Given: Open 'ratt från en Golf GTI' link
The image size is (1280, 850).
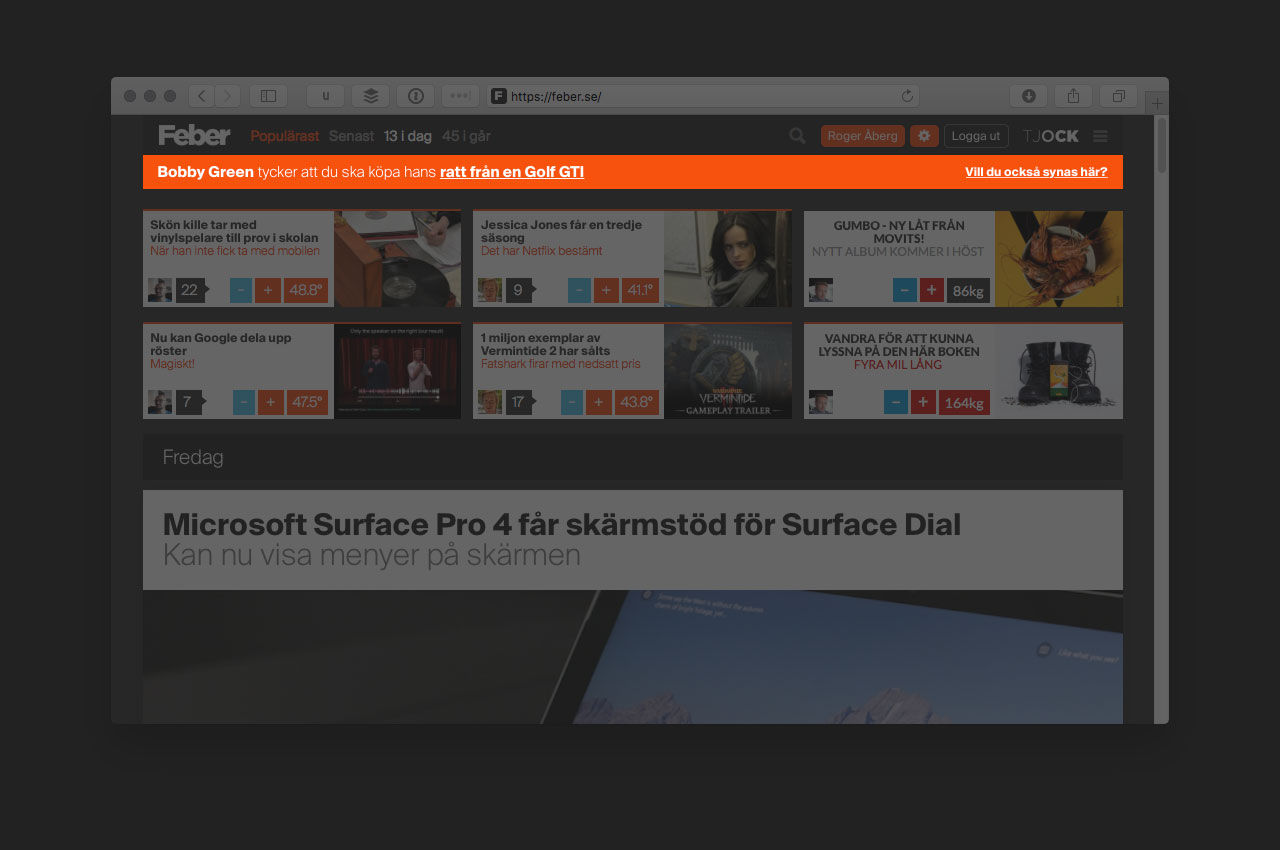Looking at the screenshot, I should coord(512,172).
